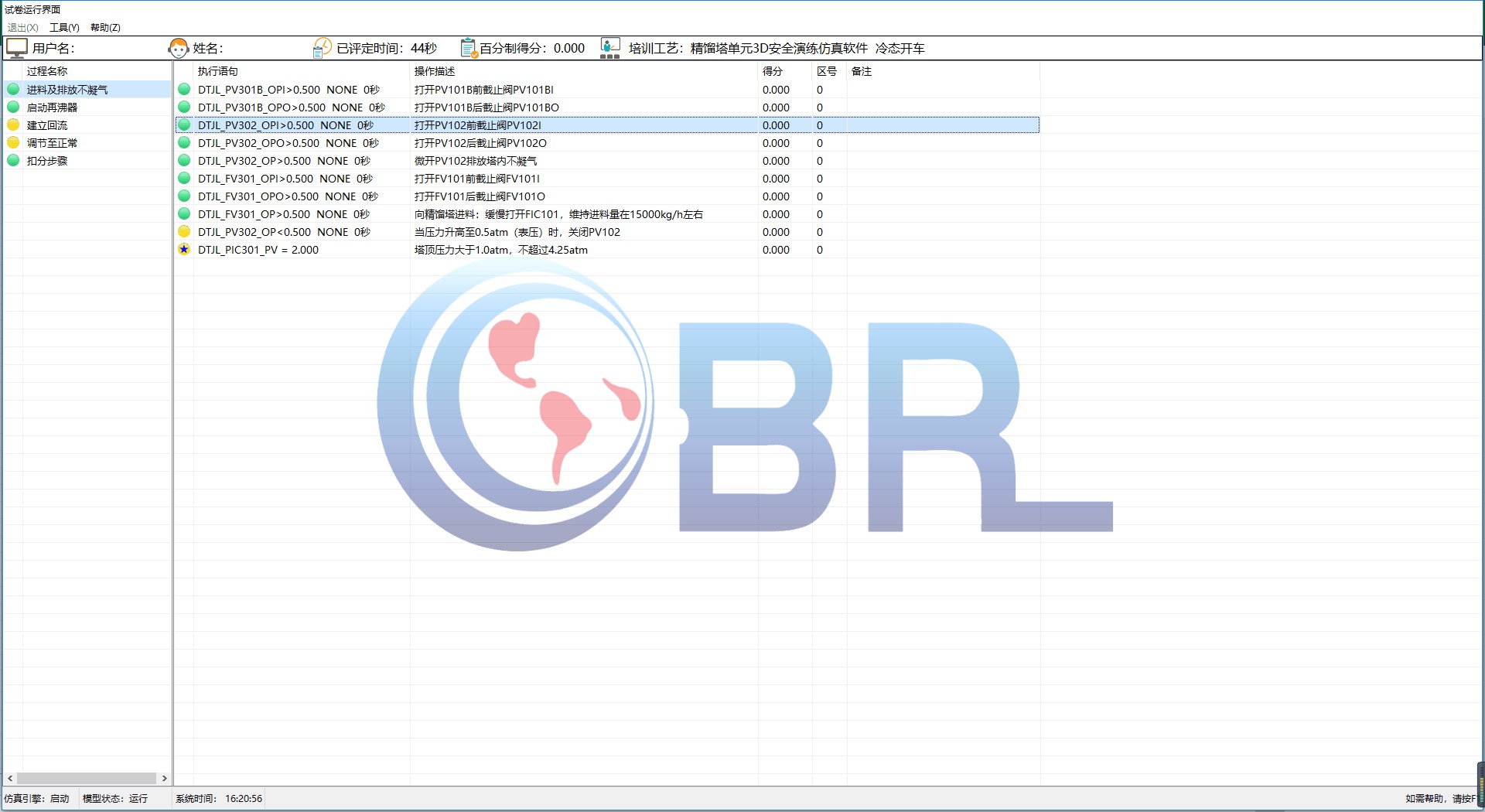This screenshot has height=812, width=1485.
Task: Click the training icon beside 培训工艺
Action: coord(610,48)
